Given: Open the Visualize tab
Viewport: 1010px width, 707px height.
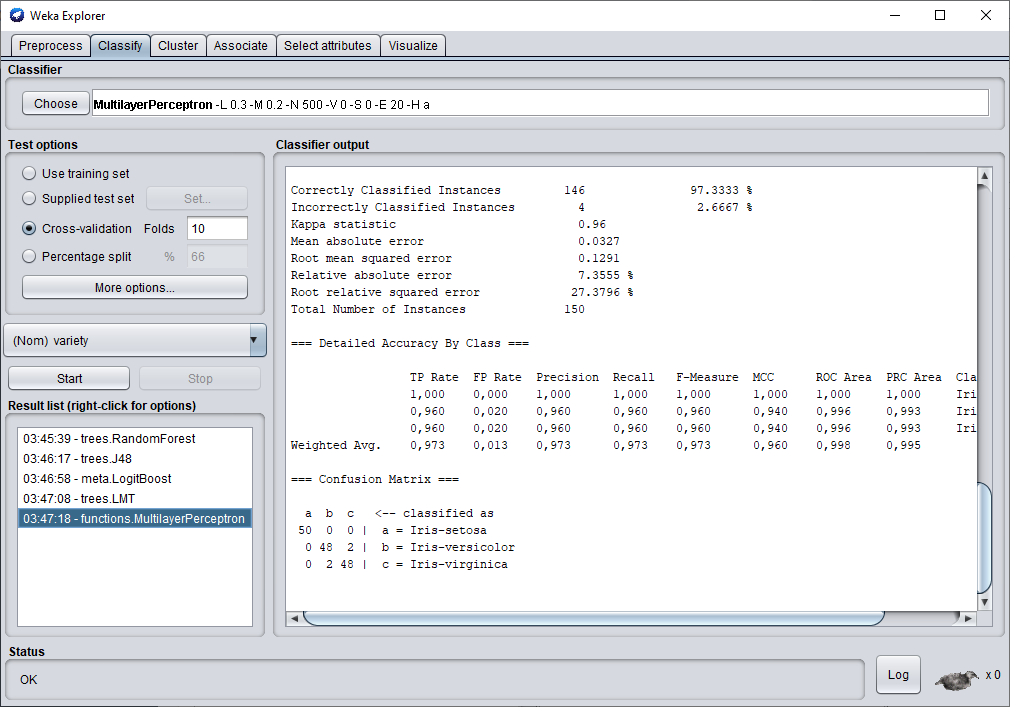Looking at the screenshot, I should [413, 46].
